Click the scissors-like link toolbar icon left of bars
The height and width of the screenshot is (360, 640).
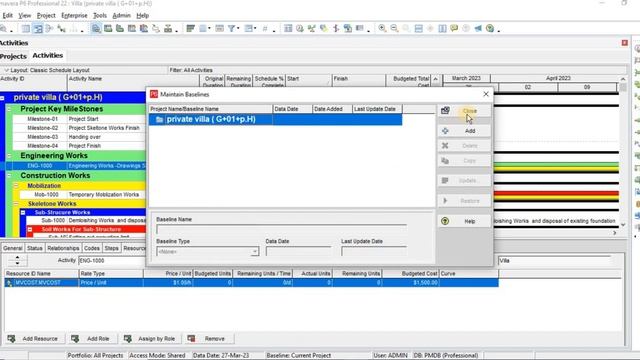coord(156,28)
